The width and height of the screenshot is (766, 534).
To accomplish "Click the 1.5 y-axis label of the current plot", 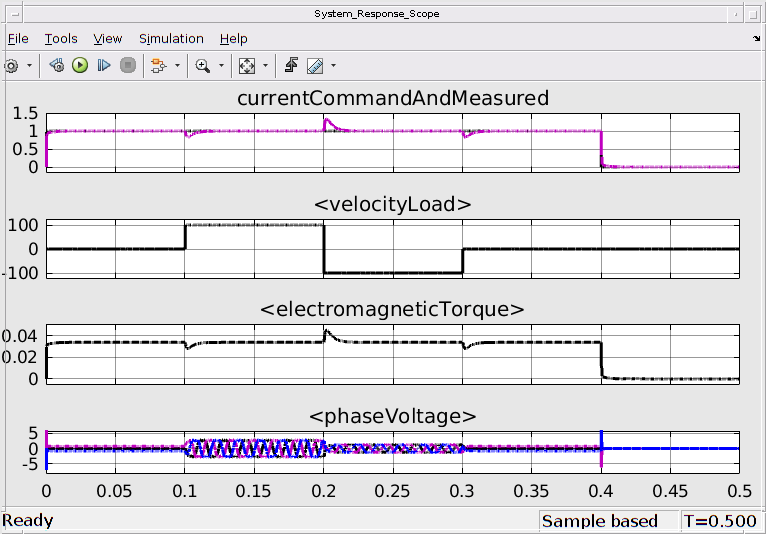I will (25, 113).
